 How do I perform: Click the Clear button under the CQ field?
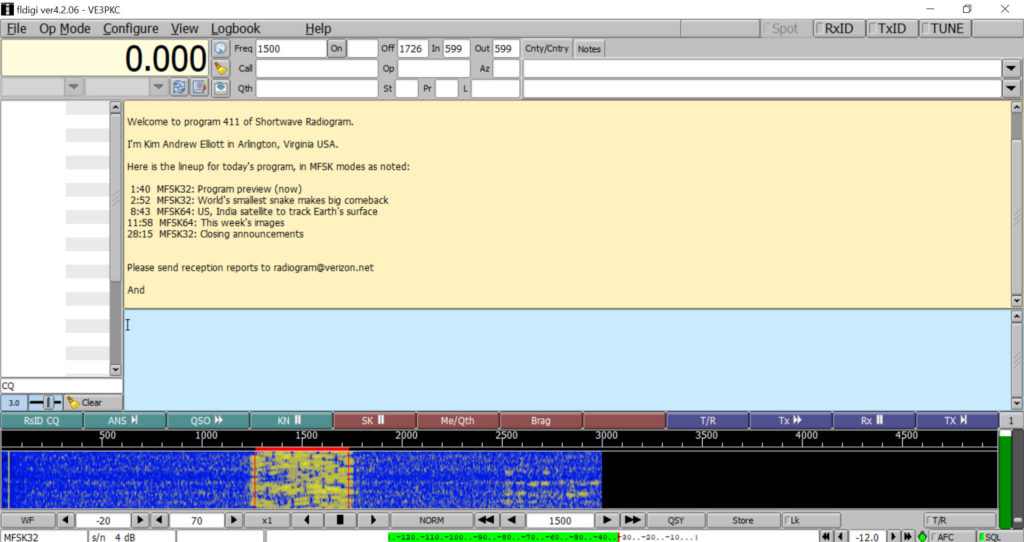[85, 402]
